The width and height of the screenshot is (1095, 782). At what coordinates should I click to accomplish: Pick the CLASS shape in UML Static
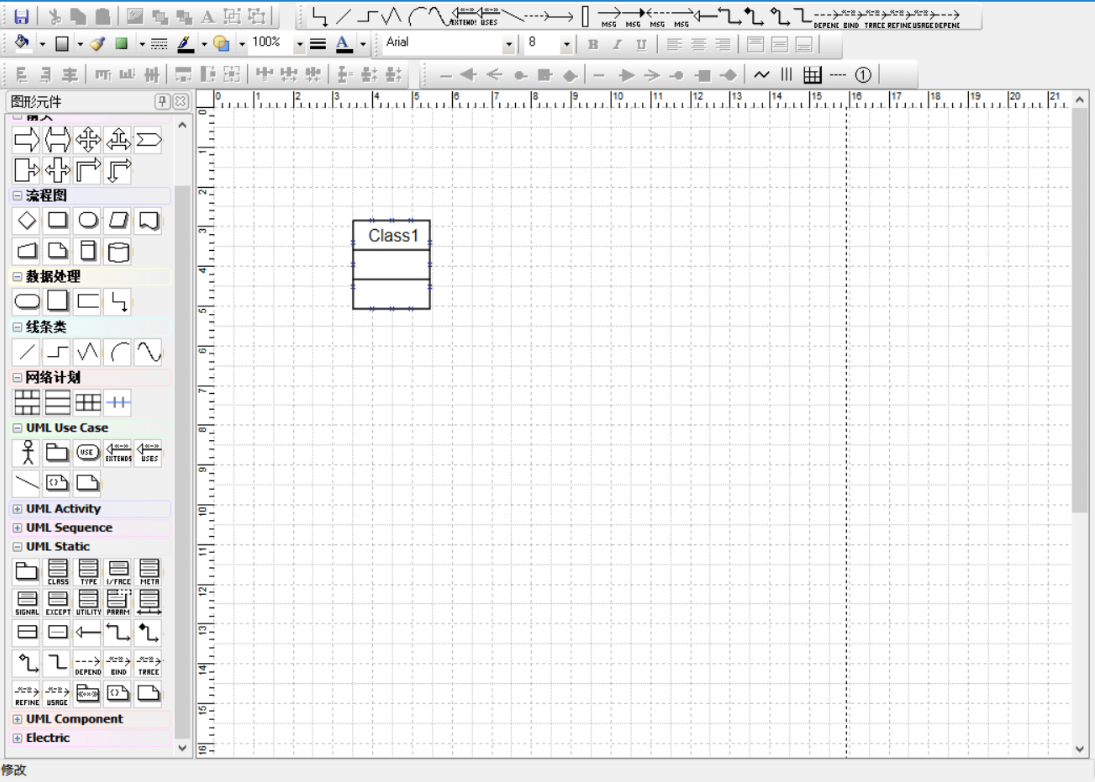tap(58, 572)
